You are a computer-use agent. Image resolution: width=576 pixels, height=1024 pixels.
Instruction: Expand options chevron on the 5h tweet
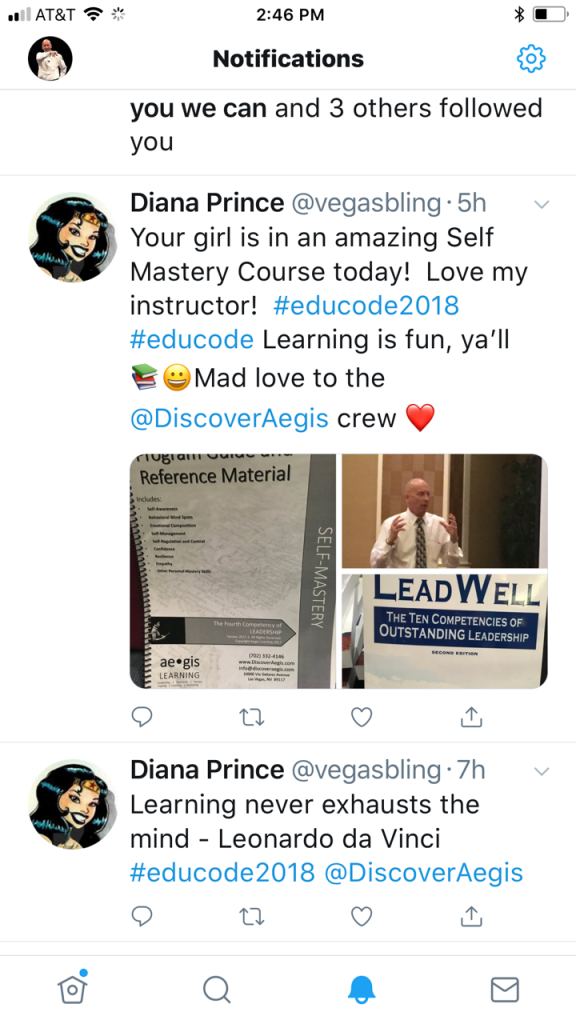point(541,204)
